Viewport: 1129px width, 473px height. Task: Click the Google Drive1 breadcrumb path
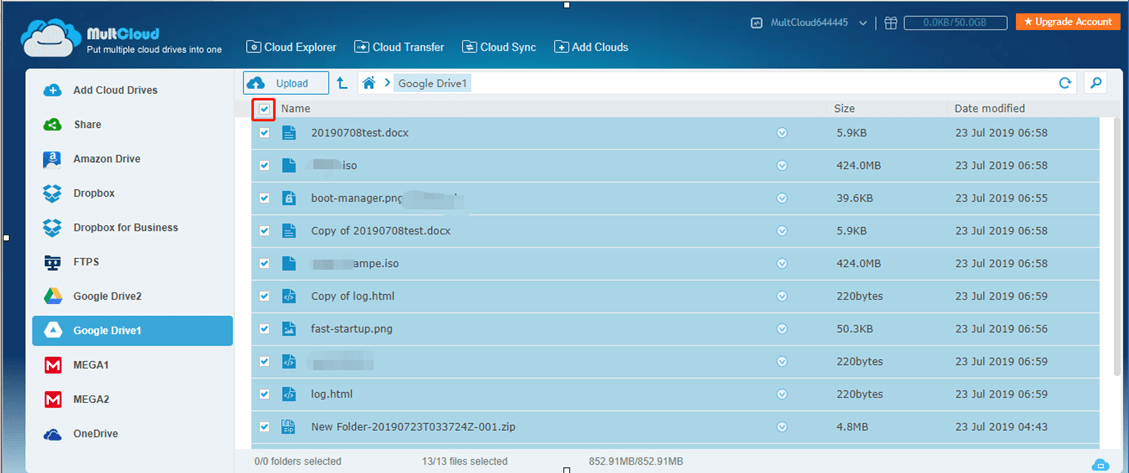click(432, 84)
